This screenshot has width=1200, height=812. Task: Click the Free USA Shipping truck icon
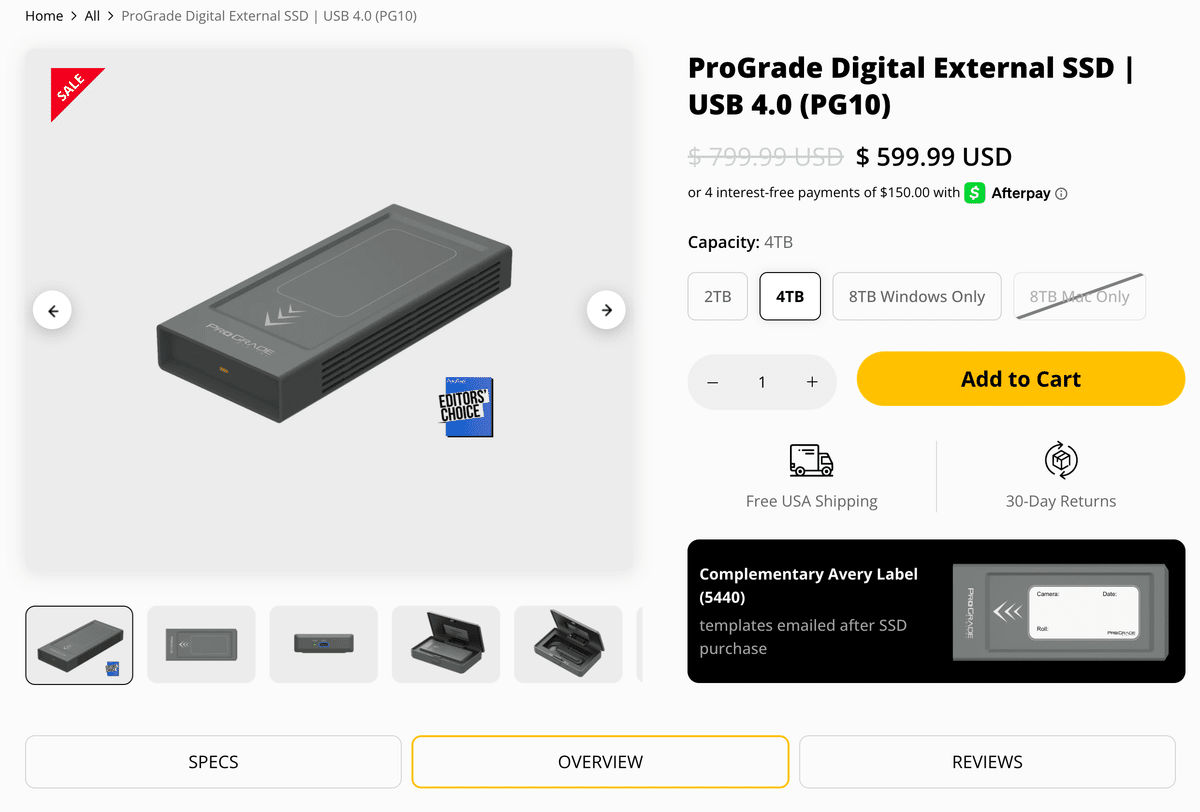pyautogui.click(x=811, y=461)
